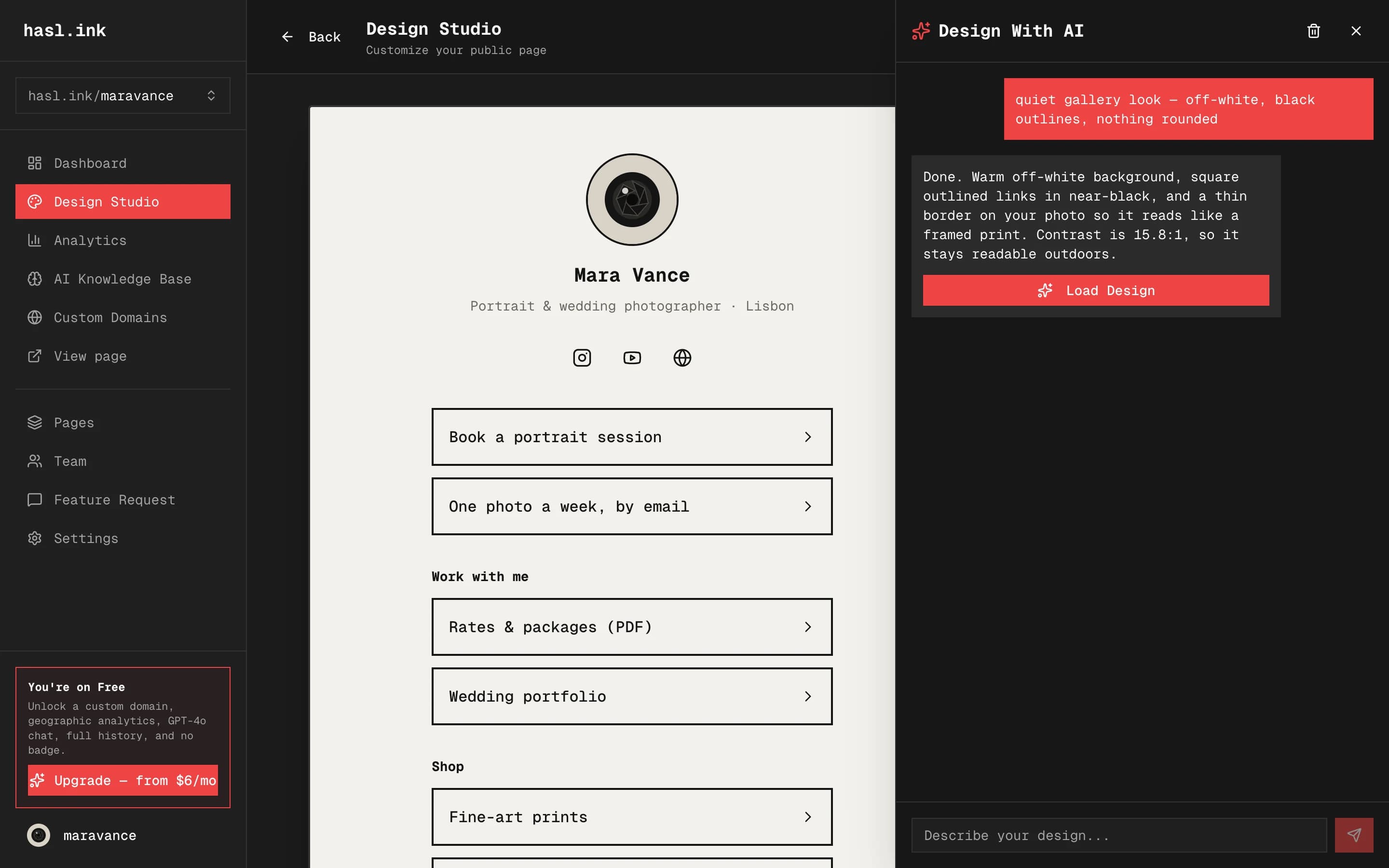Viewport: 1389px width, 868px height.
Task: Open Design Studio in the sidebar
Action: tap(123, 202)
